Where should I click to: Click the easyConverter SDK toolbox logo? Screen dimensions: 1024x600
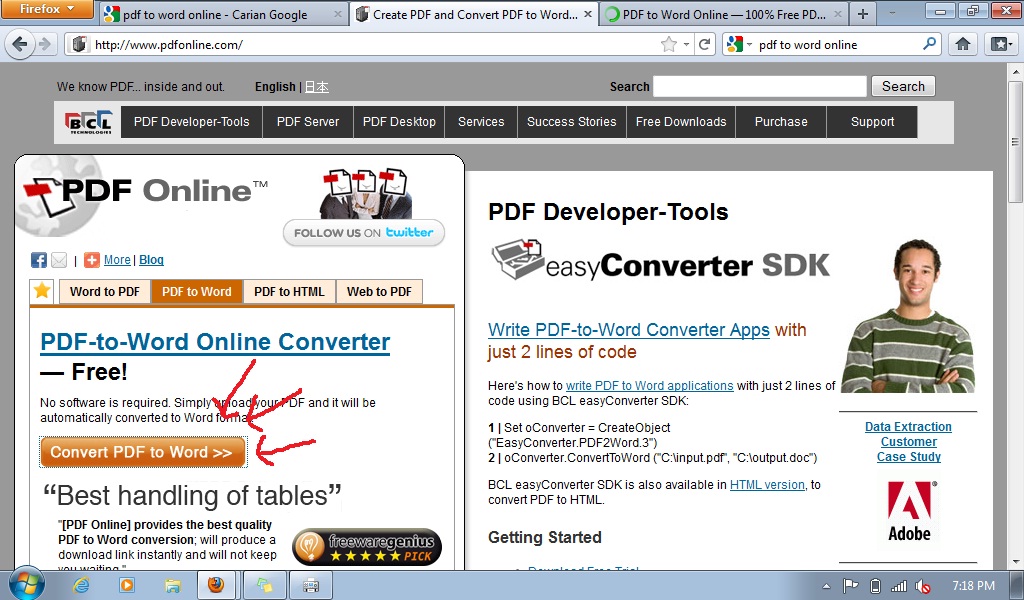tap(517, 259)
